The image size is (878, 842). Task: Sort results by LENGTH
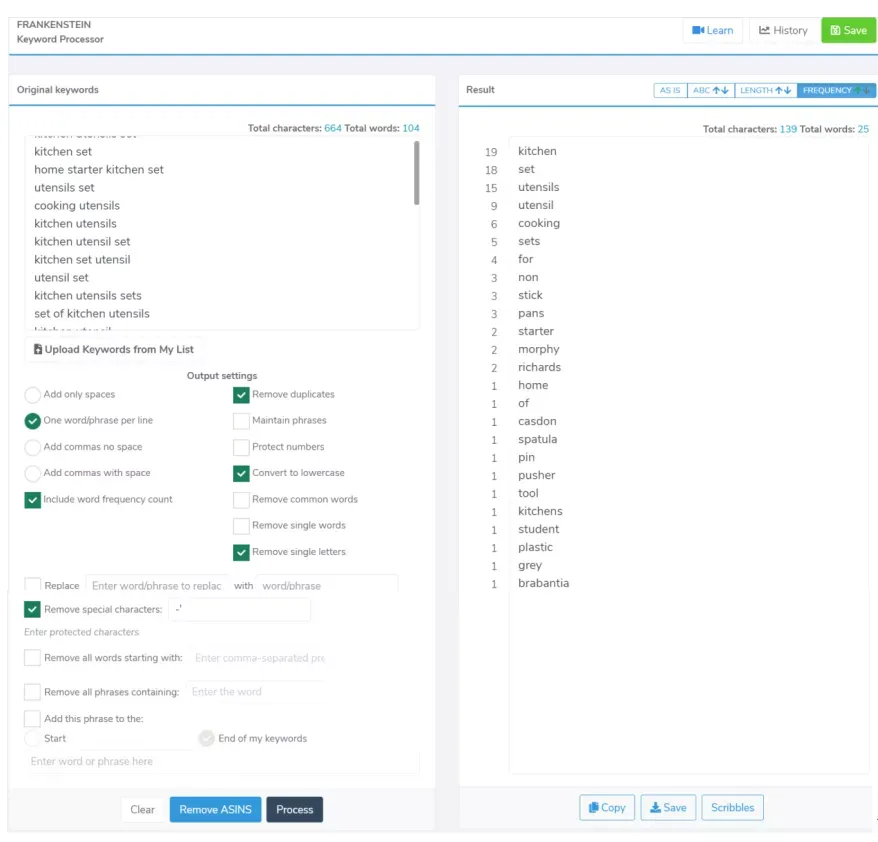point(765,90)
